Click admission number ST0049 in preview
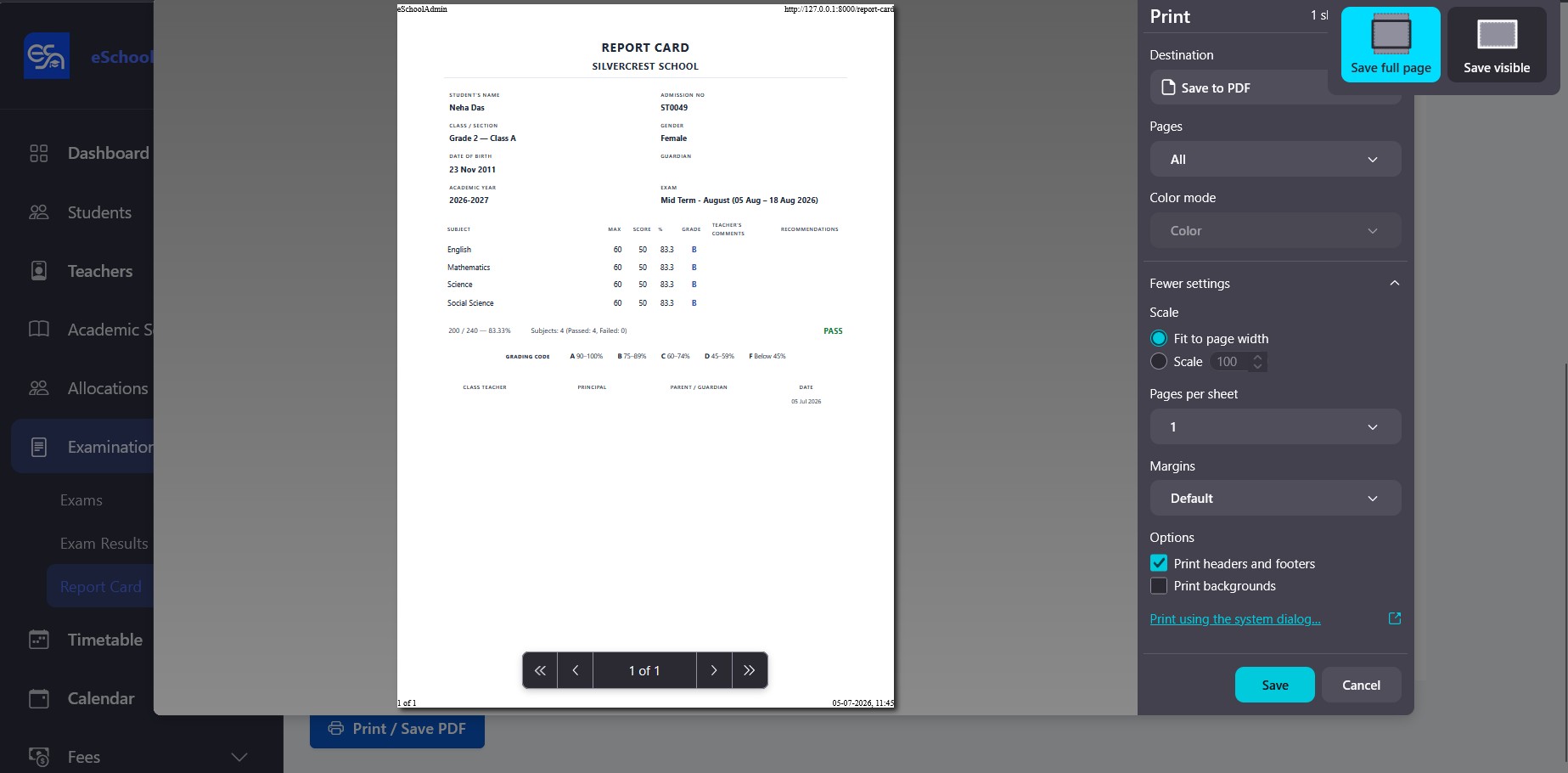The height and width of the screenshot is (773, 1568). click(674, 108)
